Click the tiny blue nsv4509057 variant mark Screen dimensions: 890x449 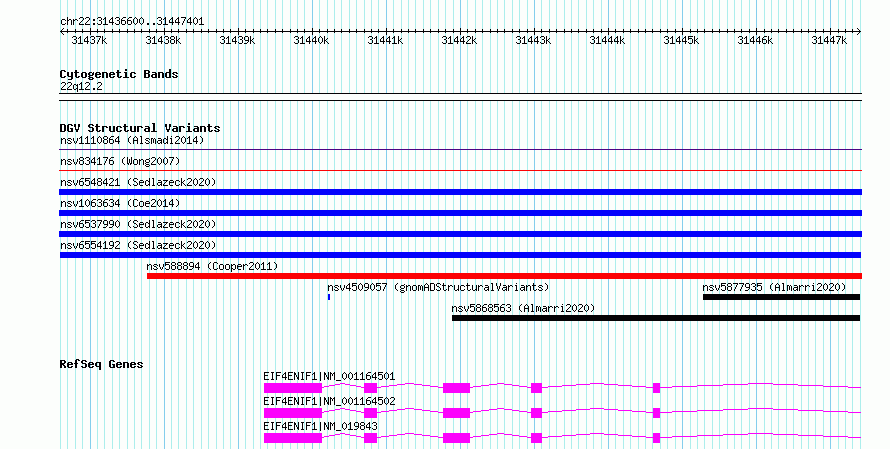coord(329,297)
